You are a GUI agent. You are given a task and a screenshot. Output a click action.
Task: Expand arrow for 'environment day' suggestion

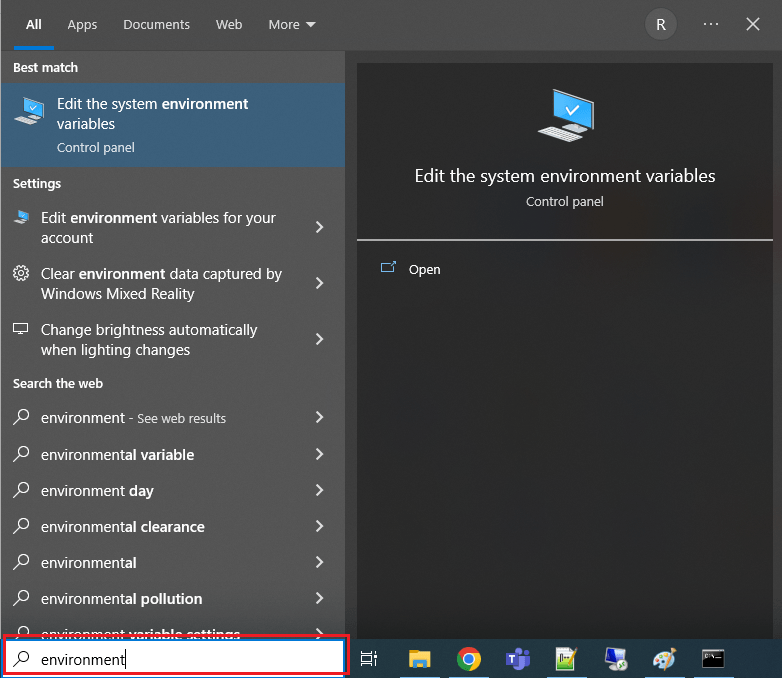(x=320, y=490)
